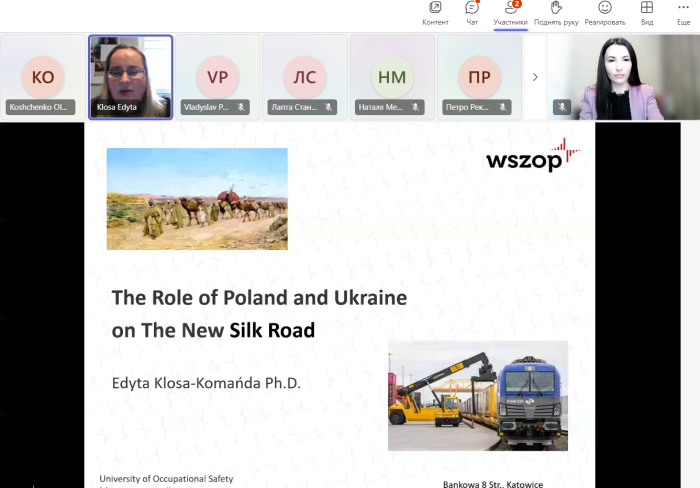Viewport: 700px width, 488px height.
Task: Click muted mic icon on Наталя tile
Action: pos(417,107)
